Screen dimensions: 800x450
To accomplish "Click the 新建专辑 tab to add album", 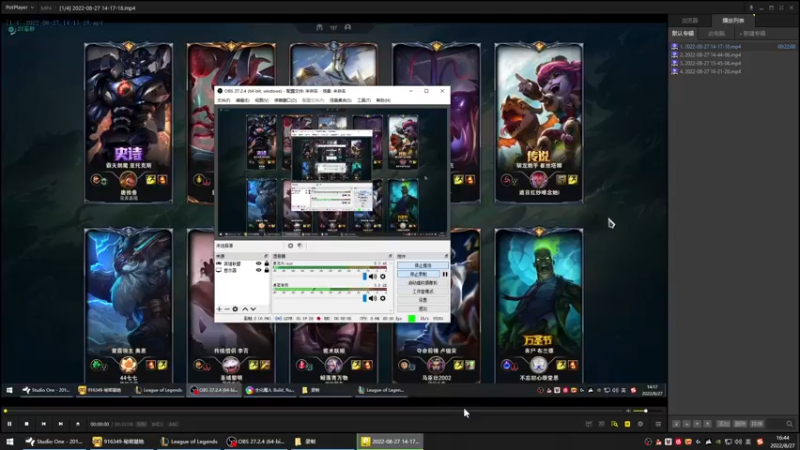I will 753,34.
